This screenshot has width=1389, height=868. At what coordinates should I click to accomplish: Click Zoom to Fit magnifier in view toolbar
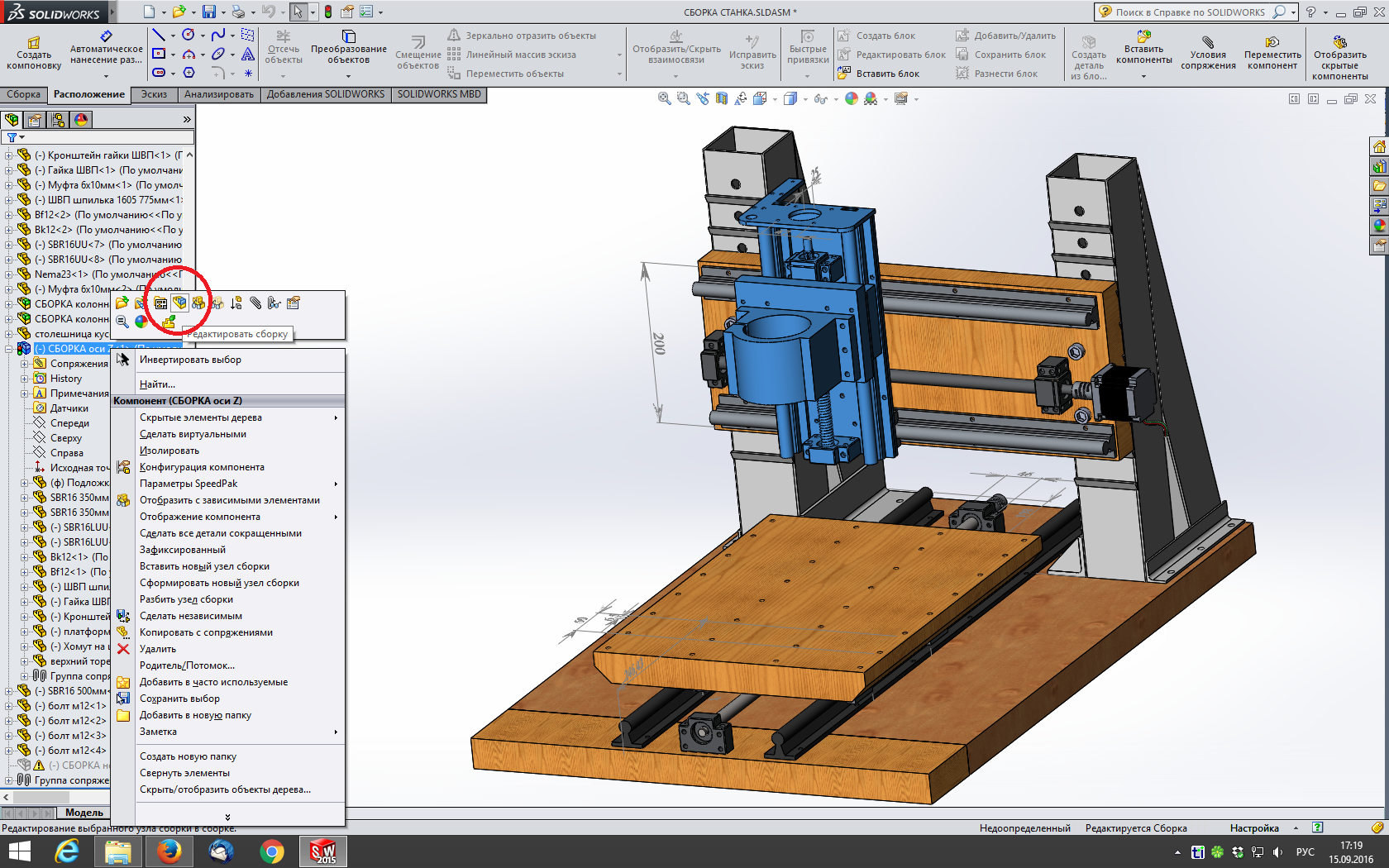click(x=664, y=98)
